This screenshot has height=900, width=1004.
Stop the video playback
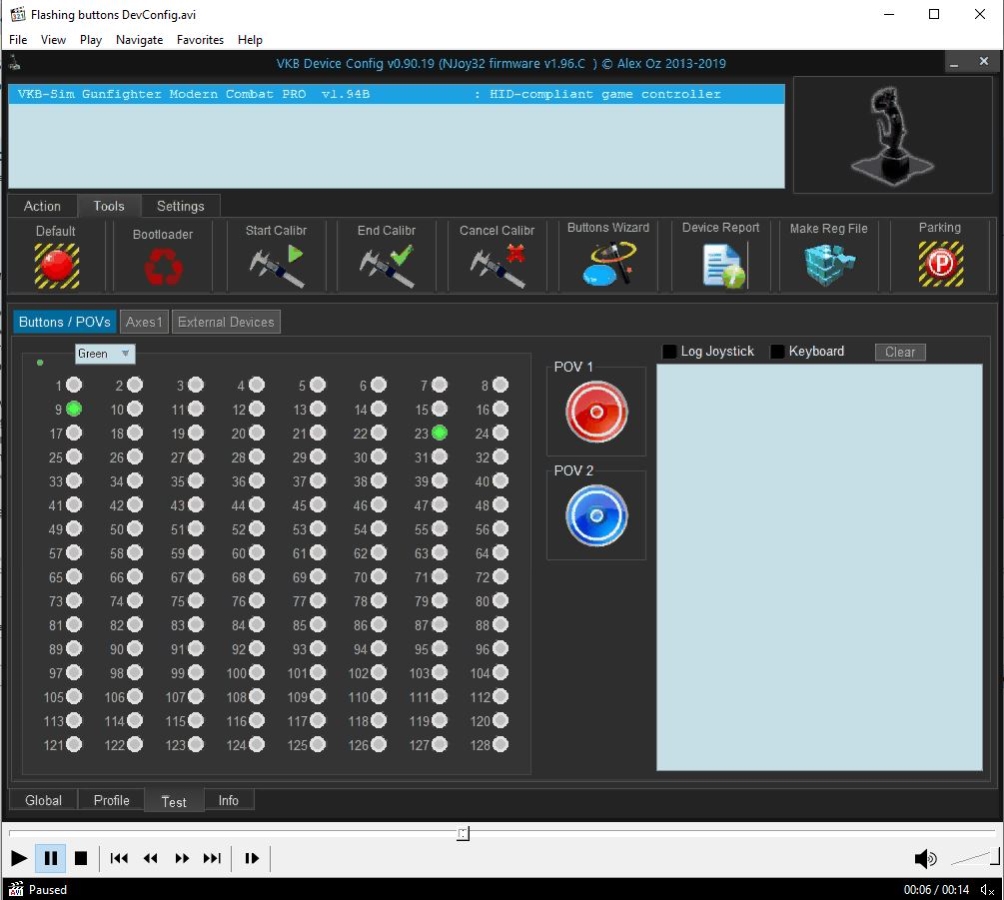click(81, 858)
